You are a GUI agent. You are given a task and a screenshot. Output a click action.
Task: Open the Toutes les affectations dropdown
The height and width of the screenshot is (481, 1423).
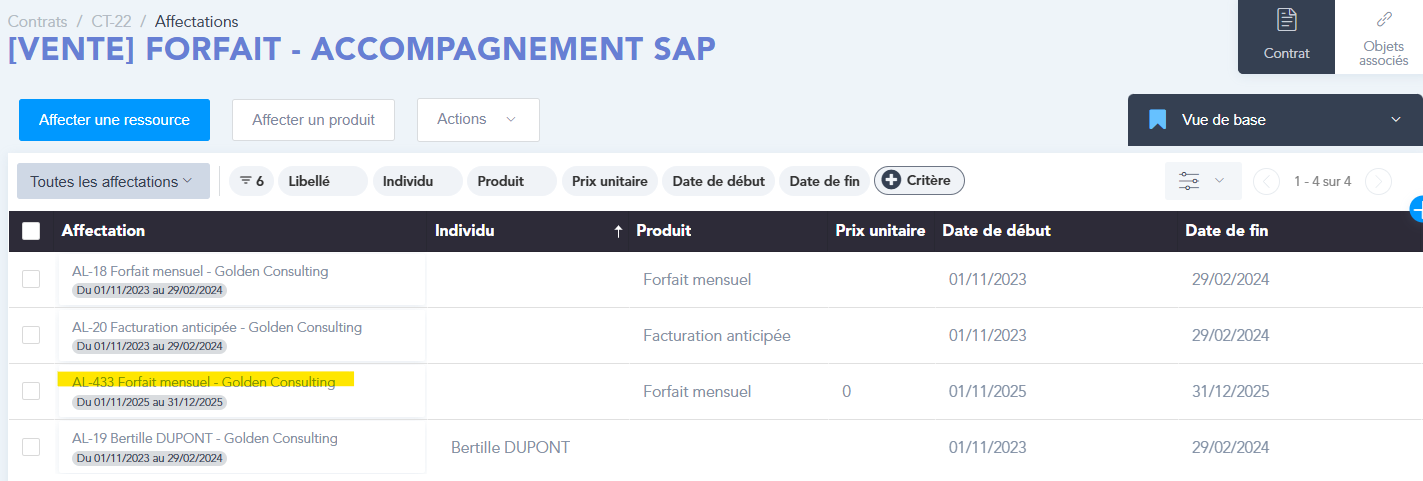[113, 181]
